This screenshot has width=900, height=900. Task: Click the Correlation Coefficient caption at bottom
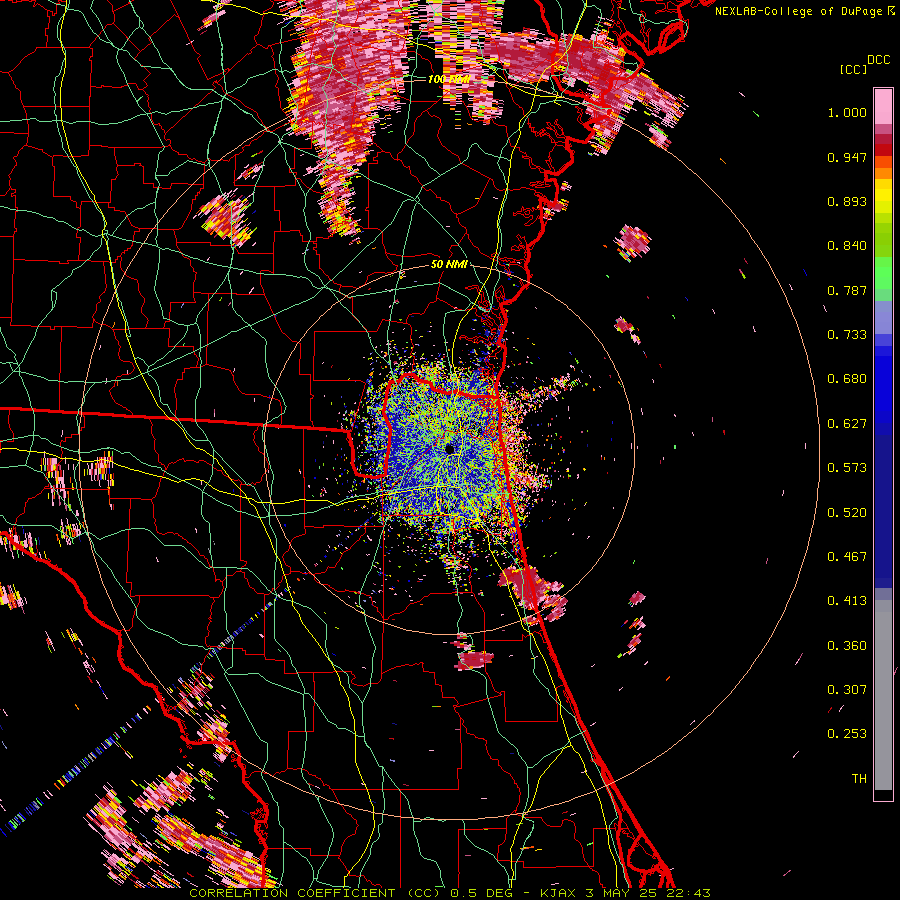coord(449,893)
